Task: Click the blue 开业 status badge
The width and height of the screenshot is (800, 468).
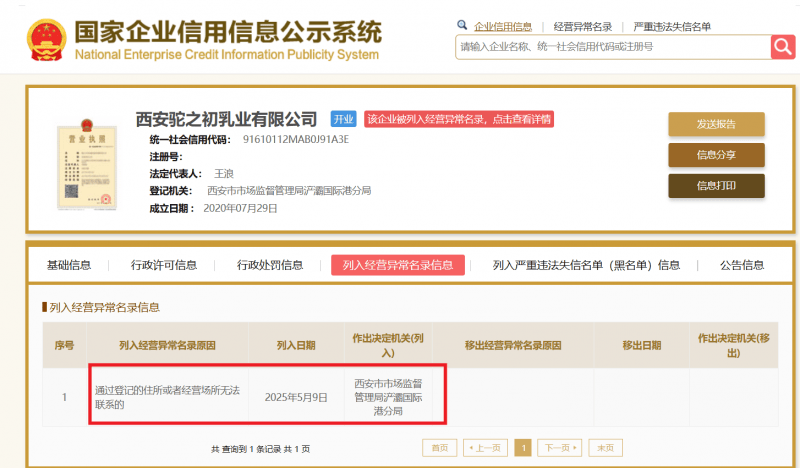Action: [343, 119]
